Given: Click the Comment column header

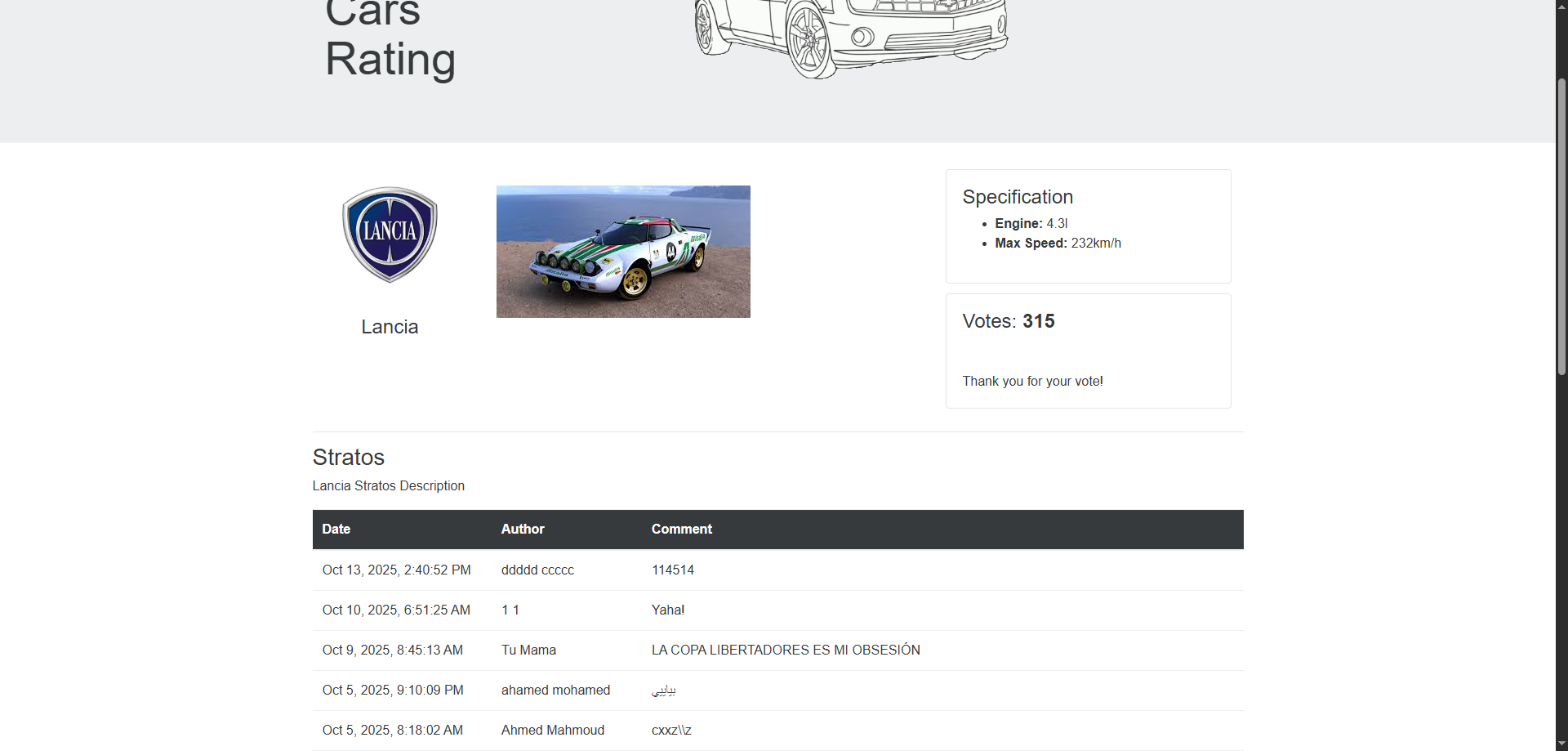Looking at the screenshot, I should 681,530.
